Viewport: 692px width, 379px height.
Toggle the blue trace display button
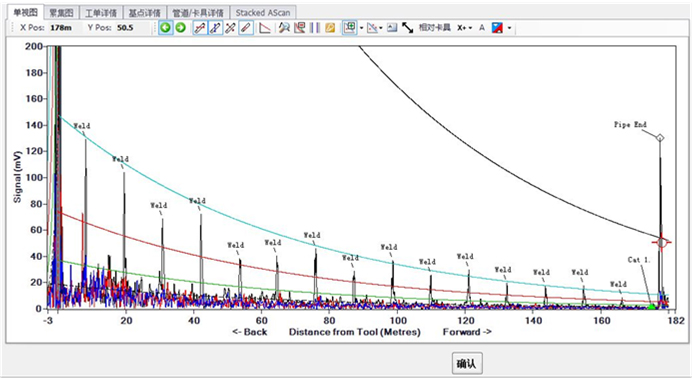[215, 28]
